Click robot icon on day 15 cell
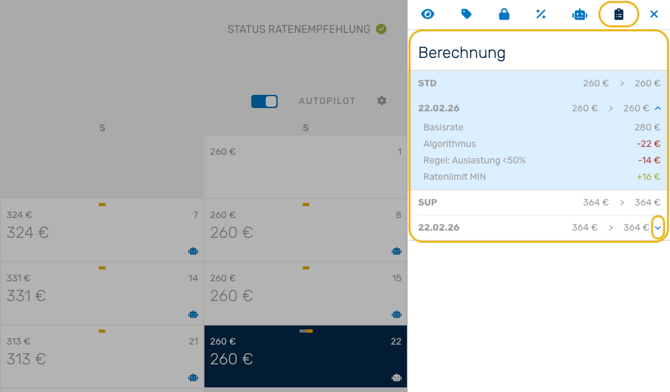The height and width of the screenshot is (392, 670). [x=397, y=314]
